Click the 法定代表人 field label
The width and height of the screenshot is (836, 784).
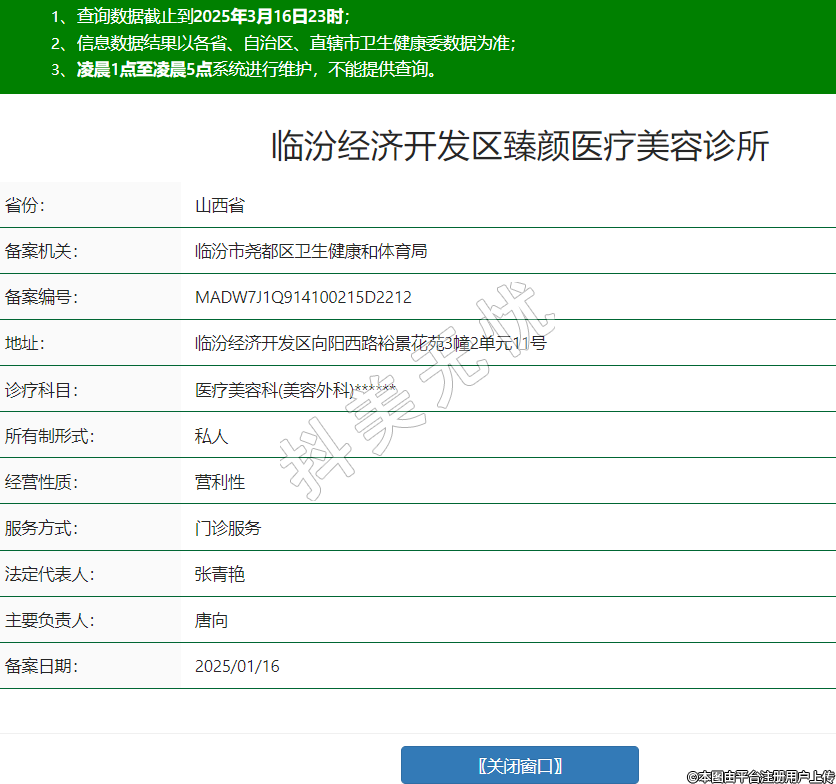click(49, 574)
